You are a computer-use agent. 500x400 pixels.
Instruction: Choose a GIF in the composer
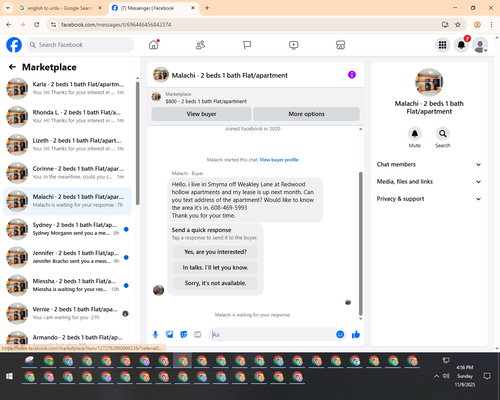198,334
